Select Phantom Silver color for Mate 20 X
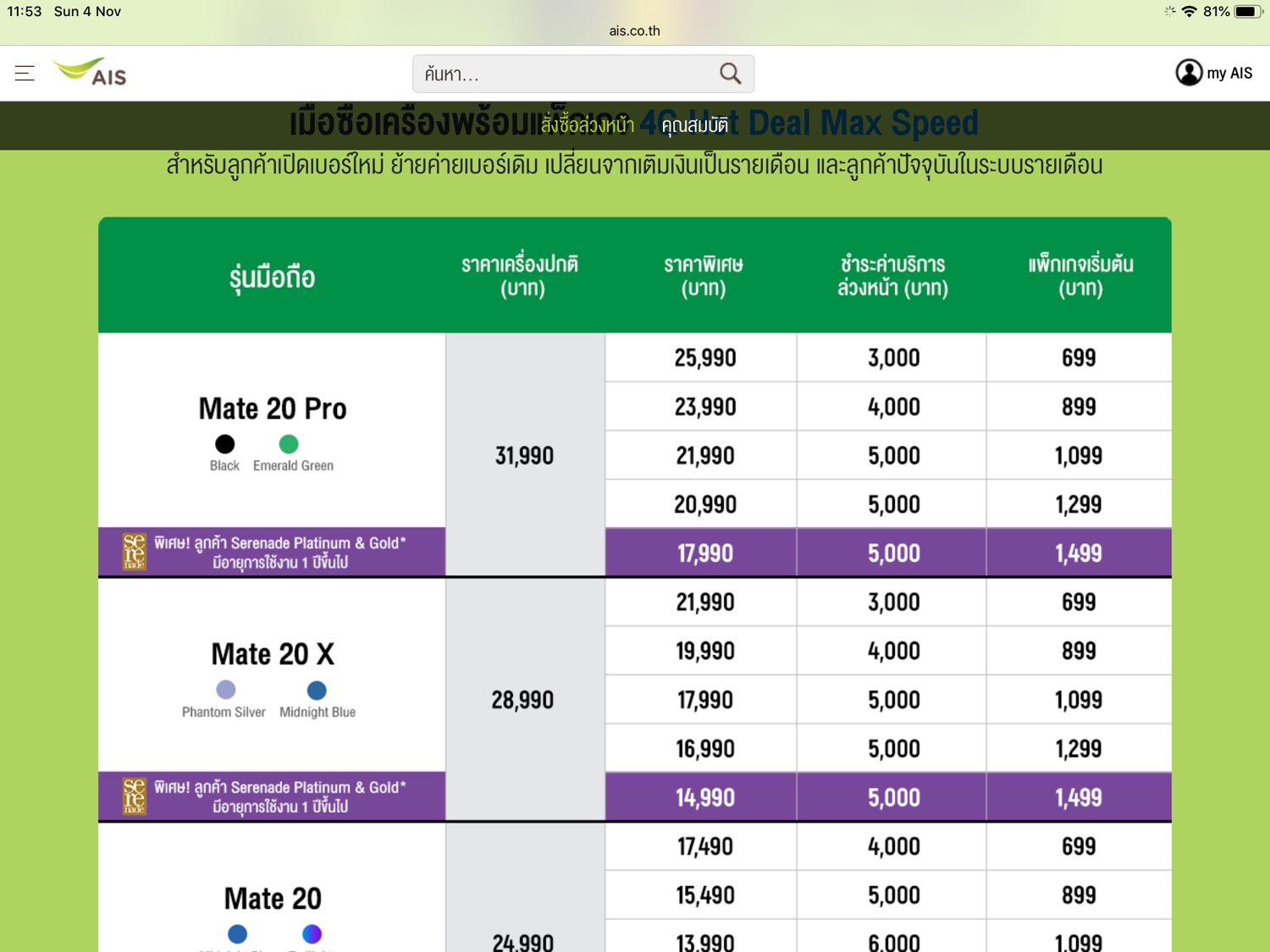 coord(226,690)
